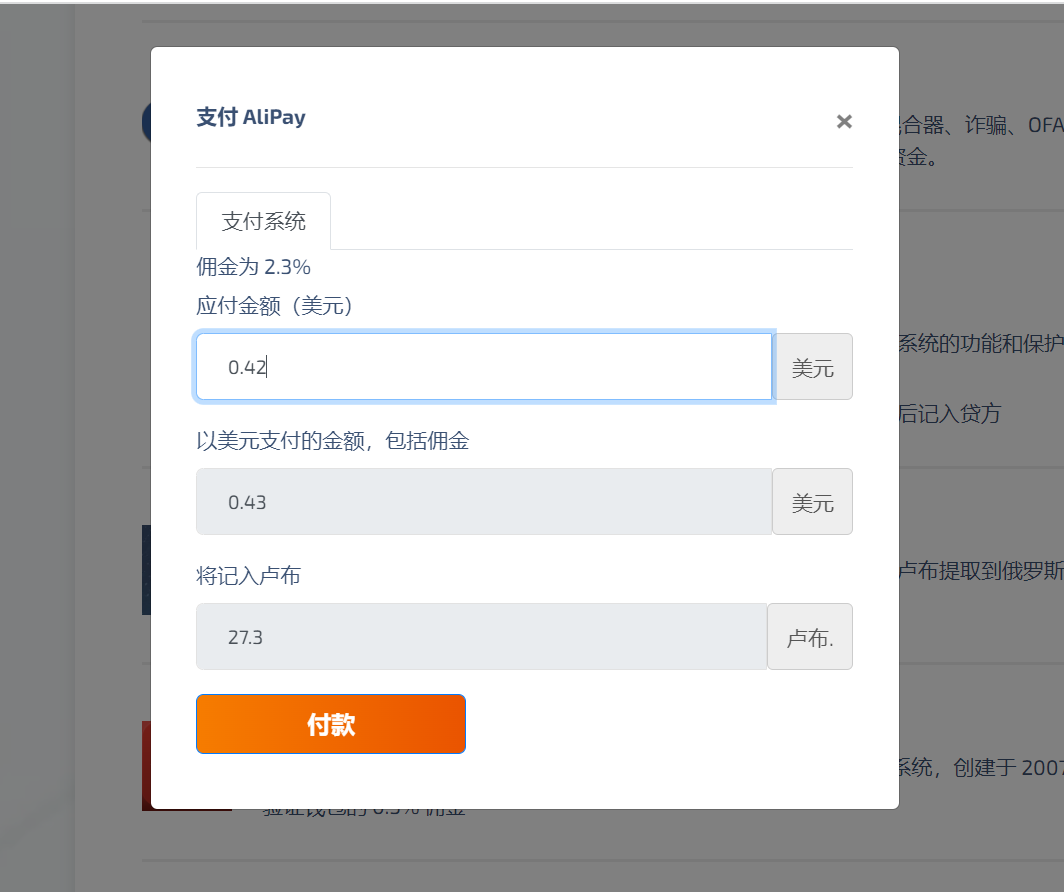
Task: Click the 佣金为 2.3% commission text
Action: click(x=254, y=267)
